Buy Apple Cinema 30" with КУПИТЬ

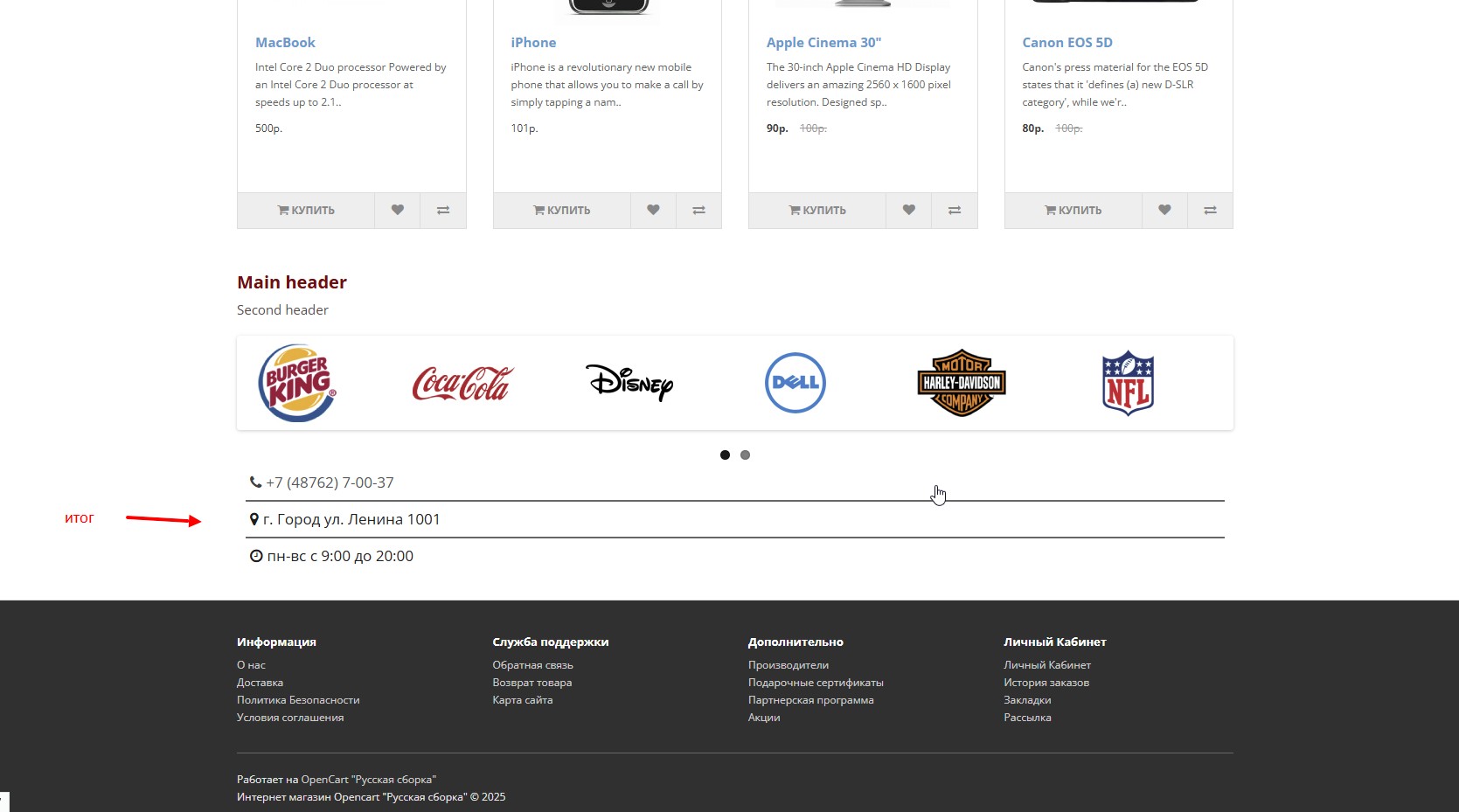(x=817, y=210)
